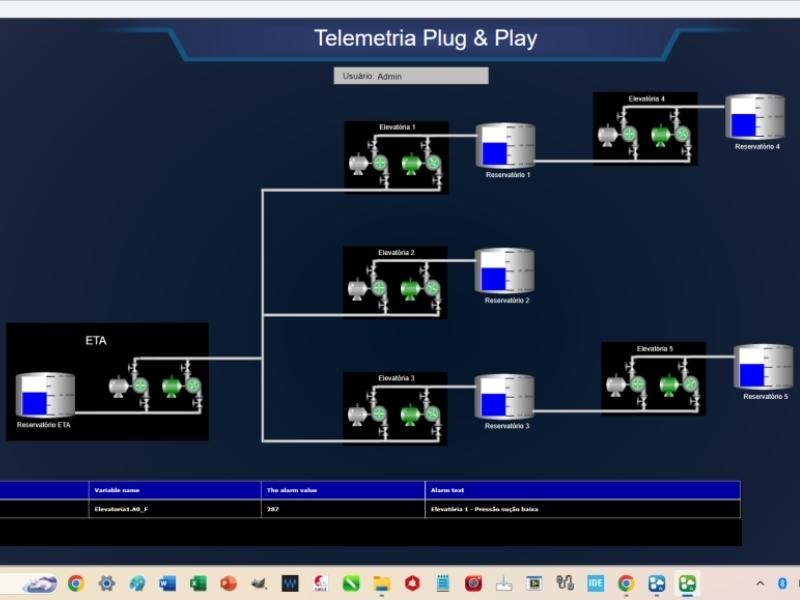Click the gray pump motor in ETA
This screenshot has width=800, height=600.
120,386
